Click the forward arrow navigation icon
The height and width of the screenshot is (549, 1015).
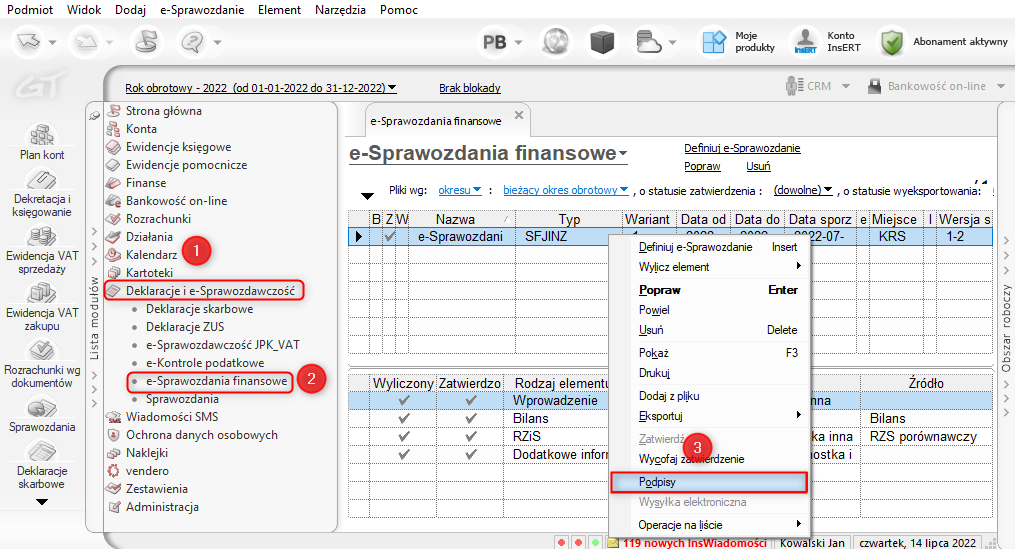[85, 42]
